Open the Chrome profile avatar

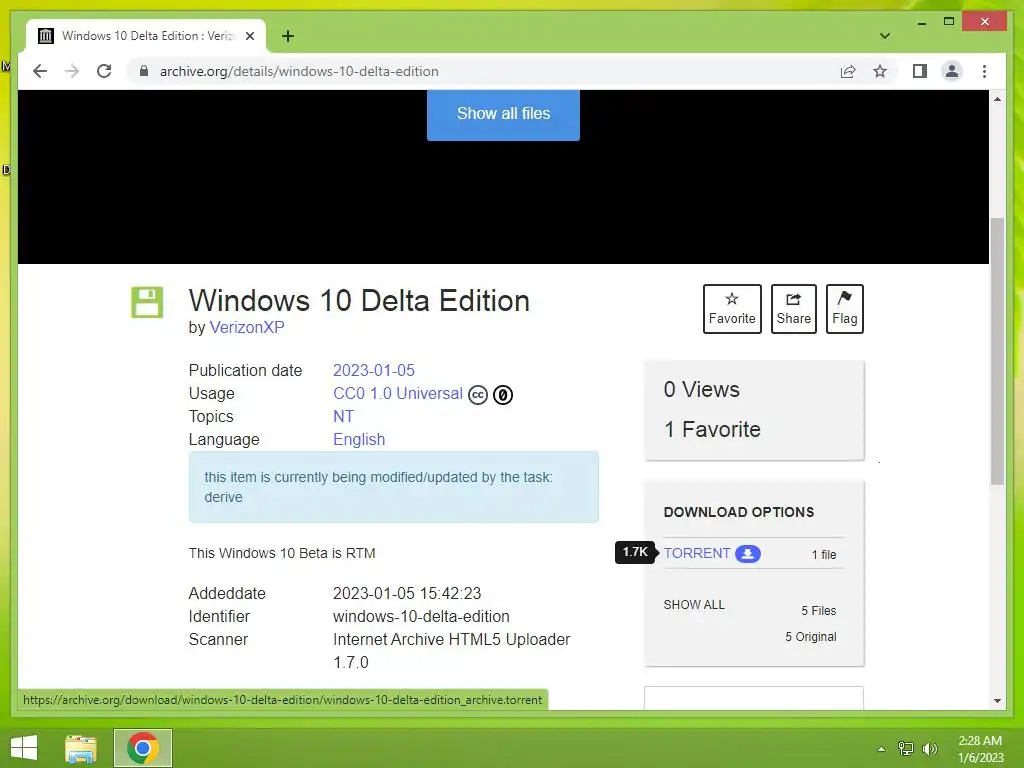pyautogui.click(x=952, y=71)
